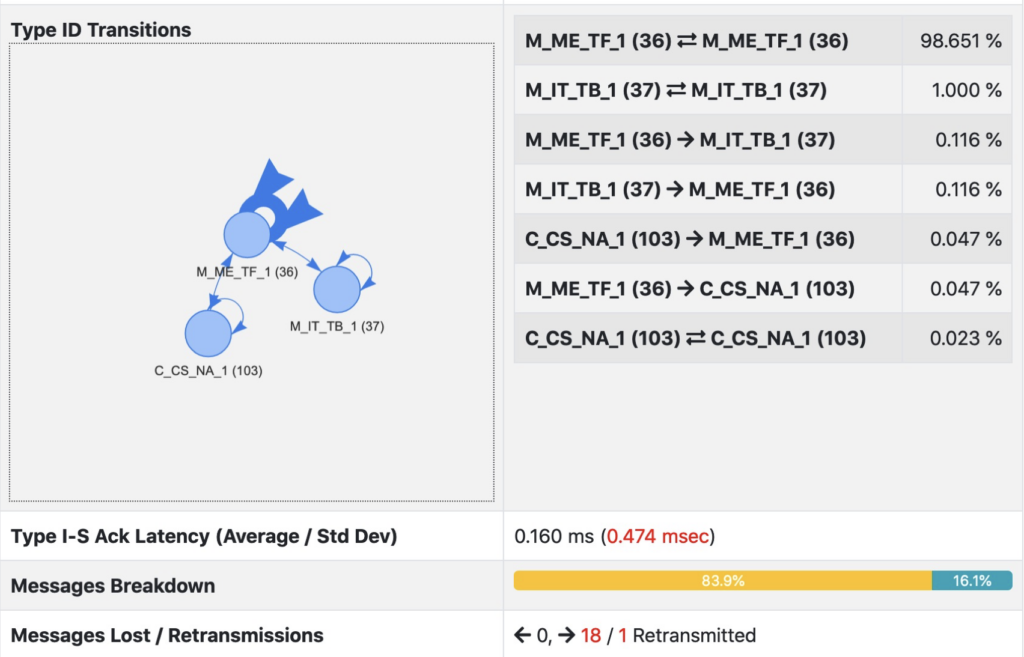Click the red 0.474 msec std dev value

pyautogui.click(x=658, y=536)
